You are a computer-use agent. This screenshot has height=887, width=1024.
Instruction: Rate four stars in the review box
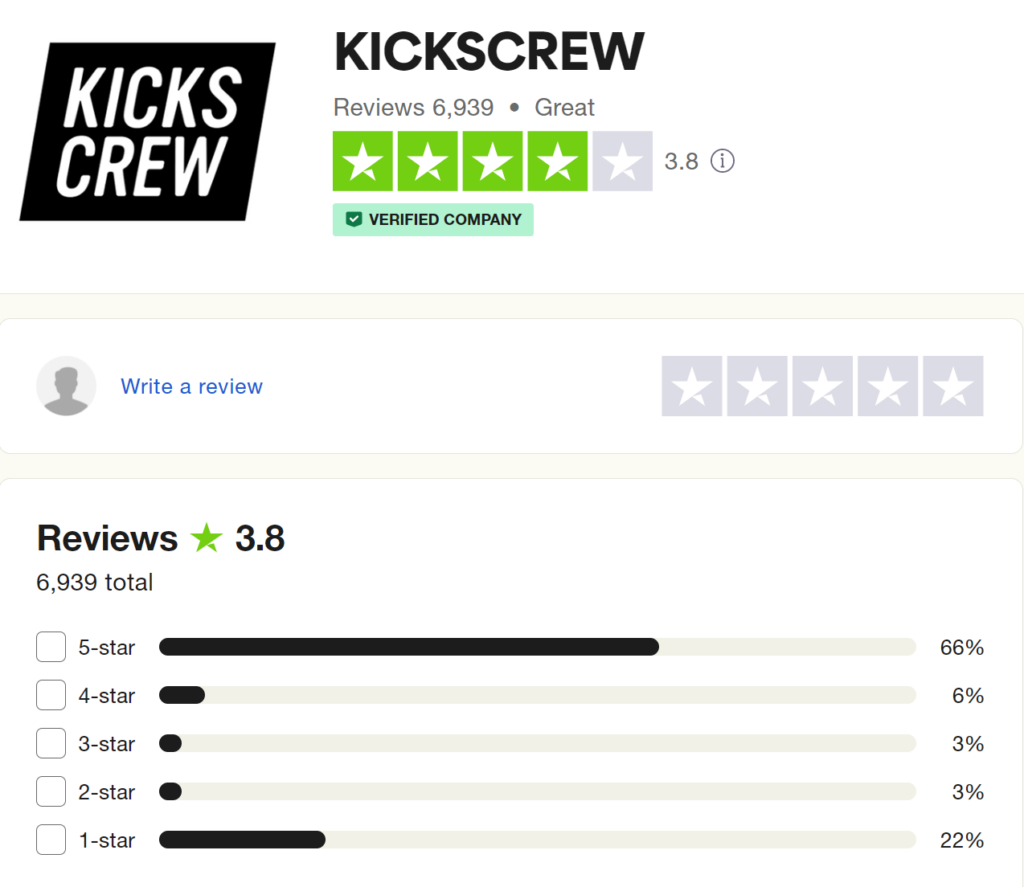click(x=888, y=386)
